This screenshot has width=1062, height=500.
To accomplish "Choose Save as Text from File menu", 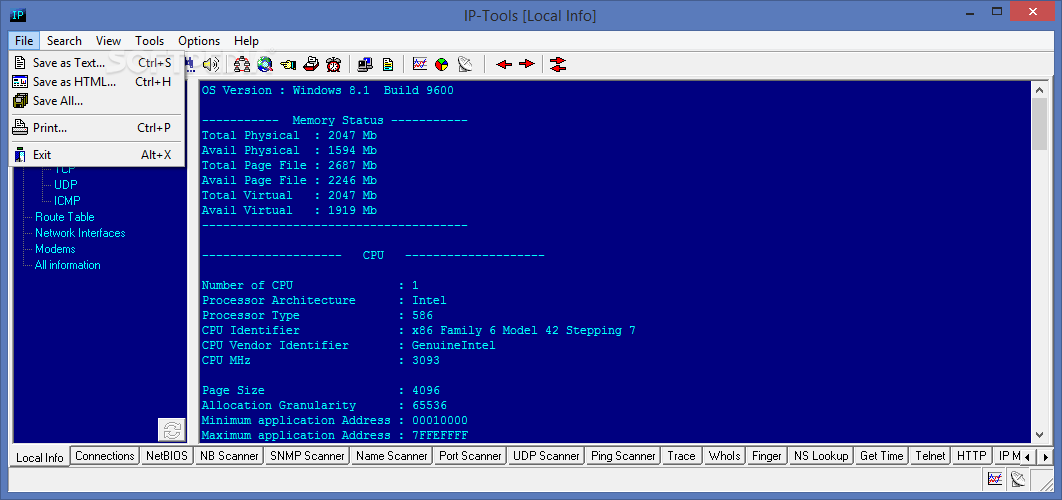I will point(97,63).
